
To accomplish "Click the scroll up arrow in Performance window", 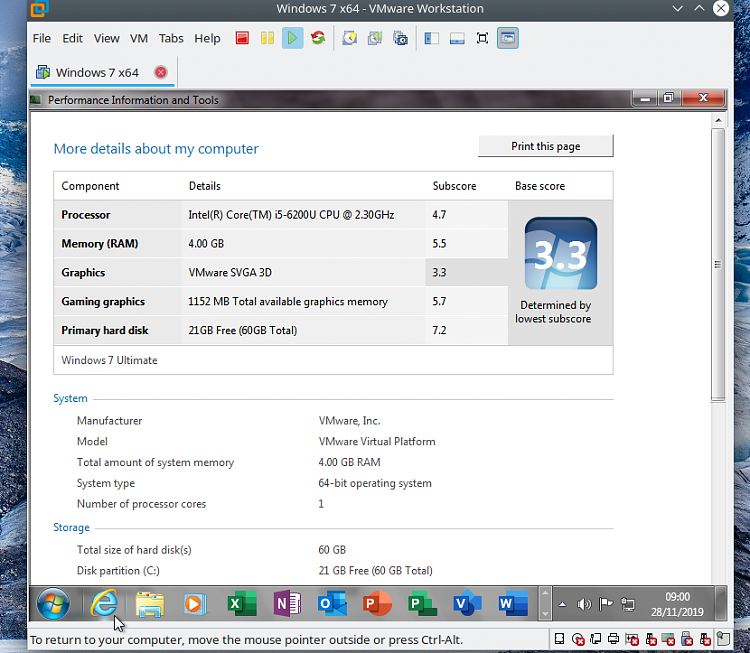I will coord(718,120).
